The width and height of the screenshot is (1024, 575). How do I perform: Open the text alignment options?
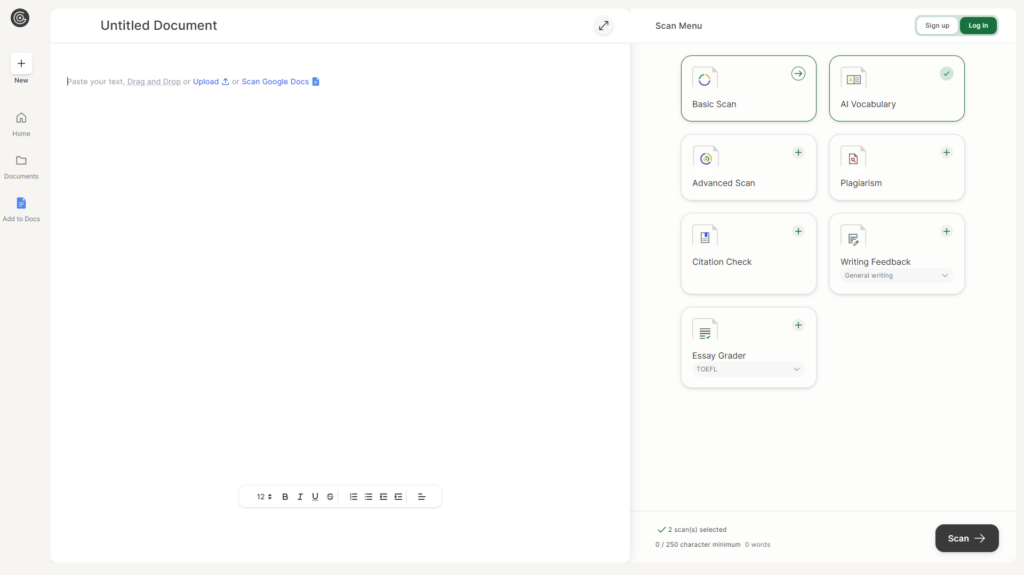click(x=421, y=497)
